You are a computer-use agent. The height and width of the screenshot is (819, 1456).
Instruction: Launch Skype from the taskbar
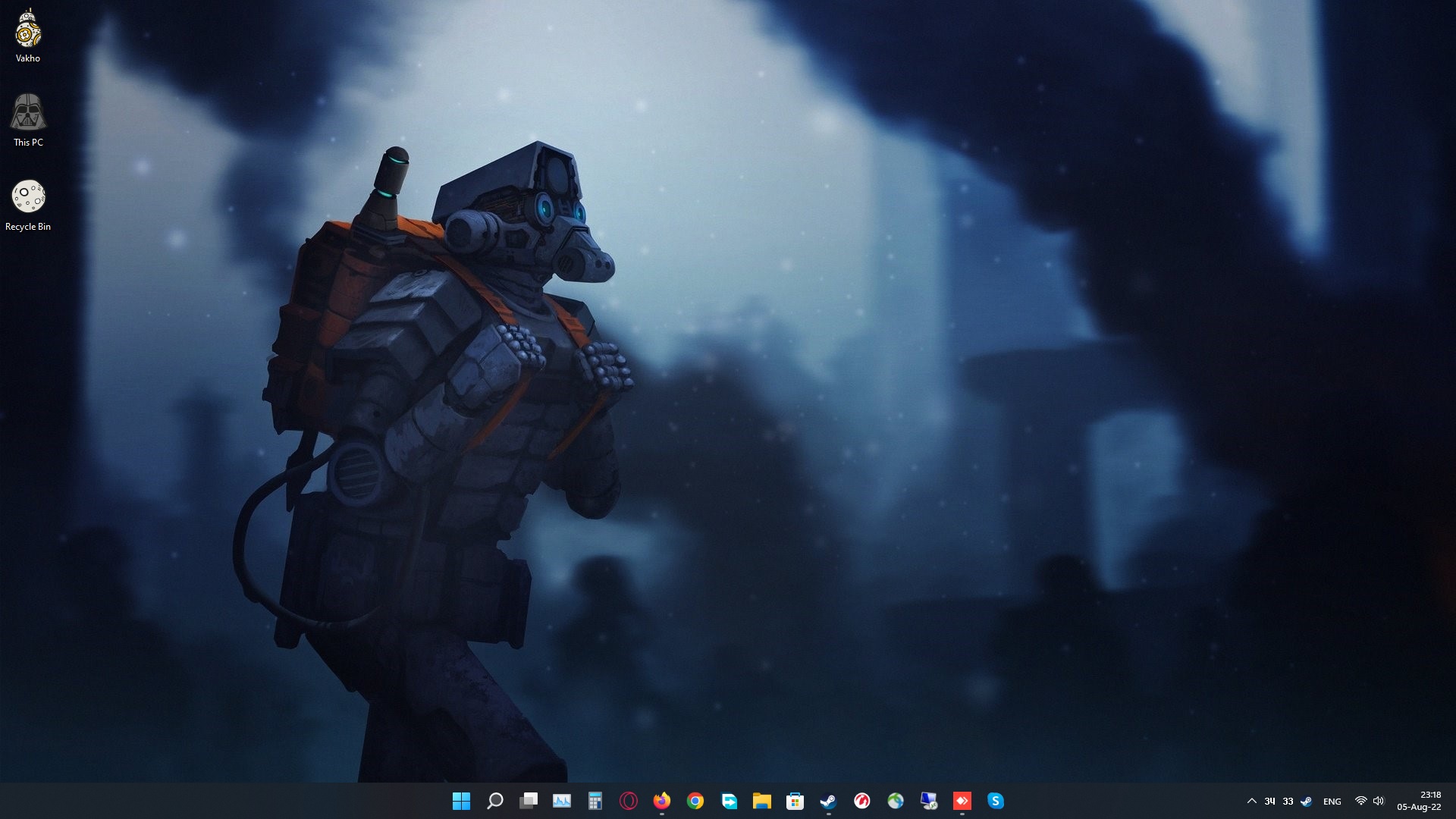996,801
